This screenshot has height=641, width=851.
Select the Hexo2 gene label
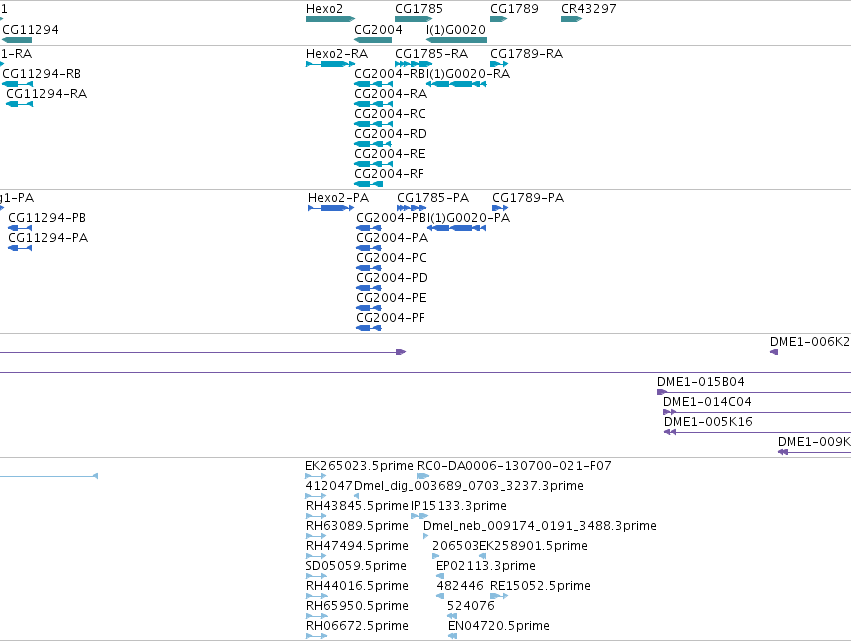(x=325, y=9)
